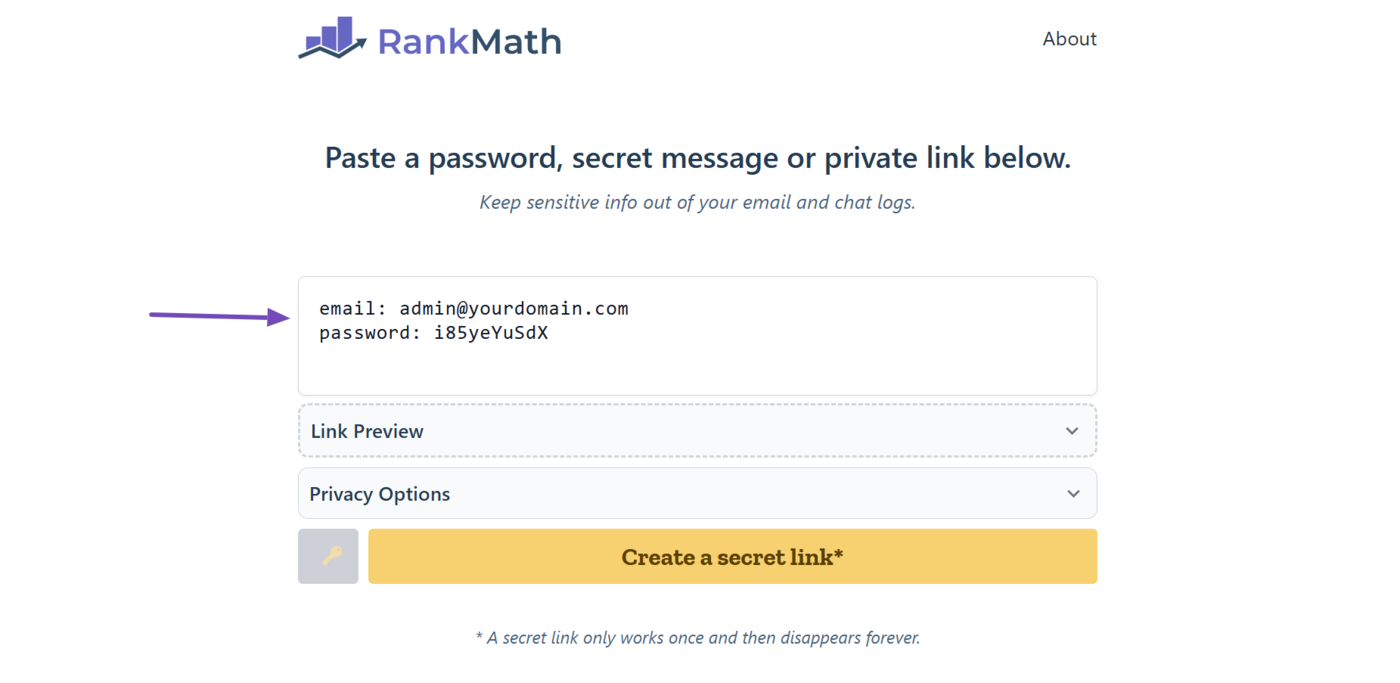Open the About page
Viewport: 1400px width, 683px height.
coord(1069,38)
